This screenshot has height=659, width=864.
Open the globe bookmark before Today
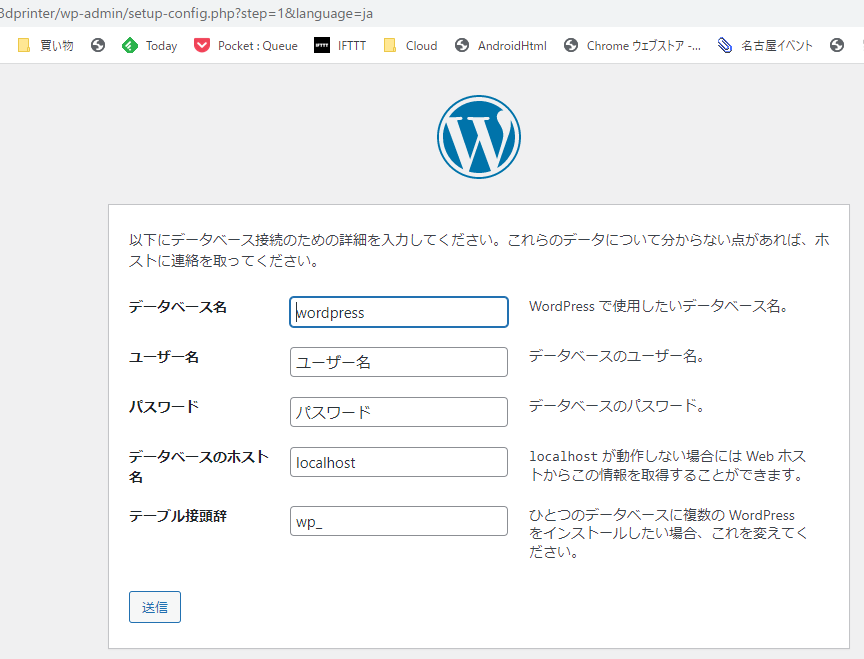click(x=98, y=45)
